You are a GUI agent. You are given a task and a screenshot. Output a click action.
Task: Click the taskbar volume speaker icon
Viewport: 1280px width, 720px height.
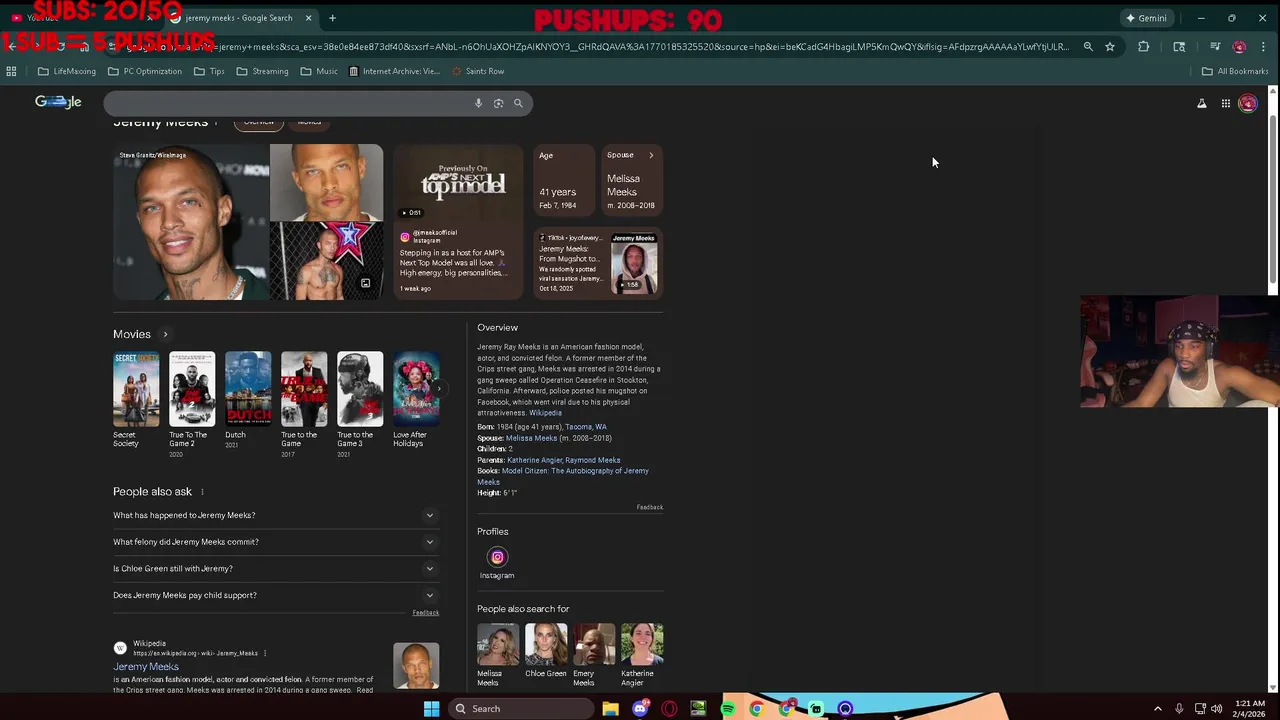[x=1217, y=709]
